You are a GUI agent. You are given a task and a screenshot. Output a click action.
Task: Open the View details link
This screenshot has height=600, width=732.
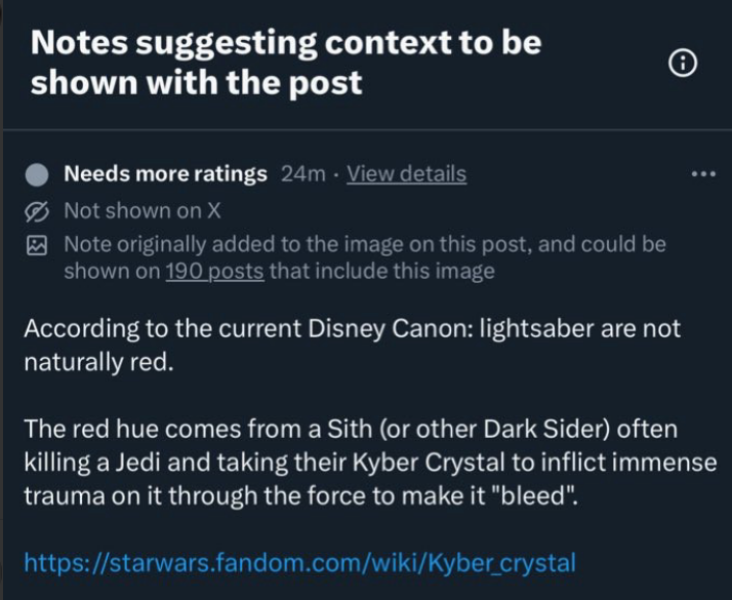406,174
